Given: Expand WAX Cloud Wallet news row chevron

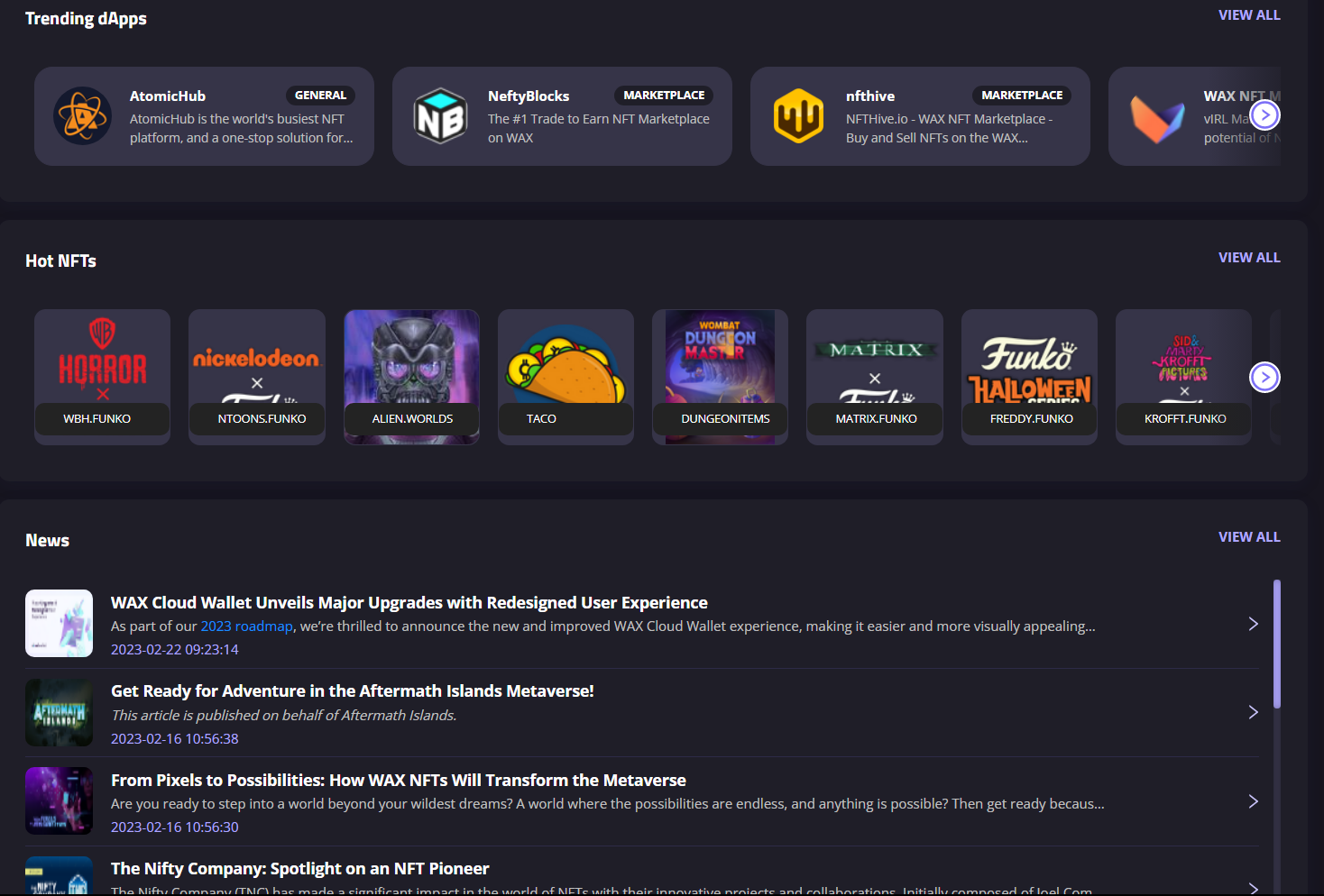Looking at the screenshot, I should [1253, 624].
